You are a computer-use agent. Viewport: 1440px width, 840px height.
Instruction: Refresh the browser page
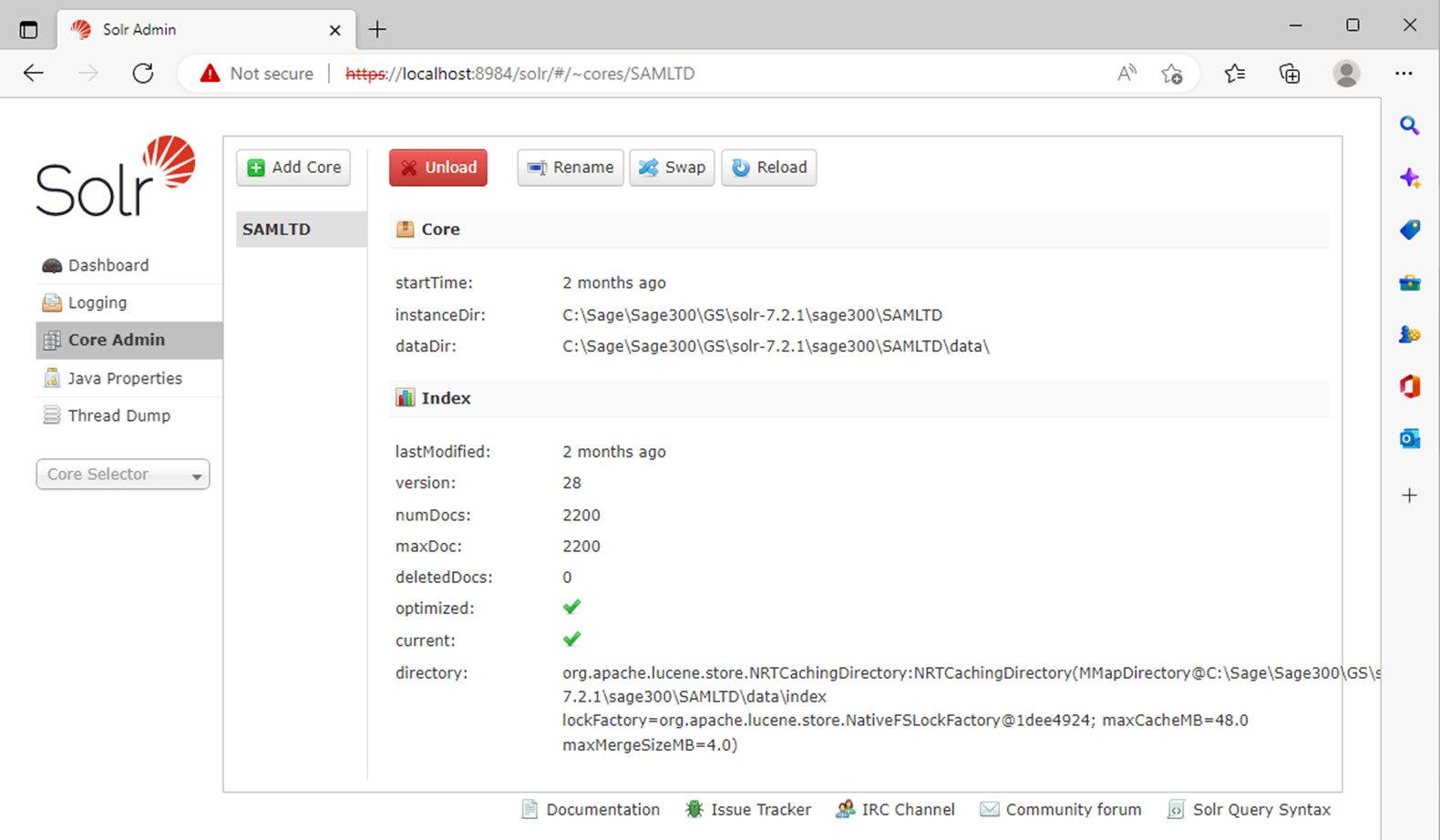click(x=143, y=74)
